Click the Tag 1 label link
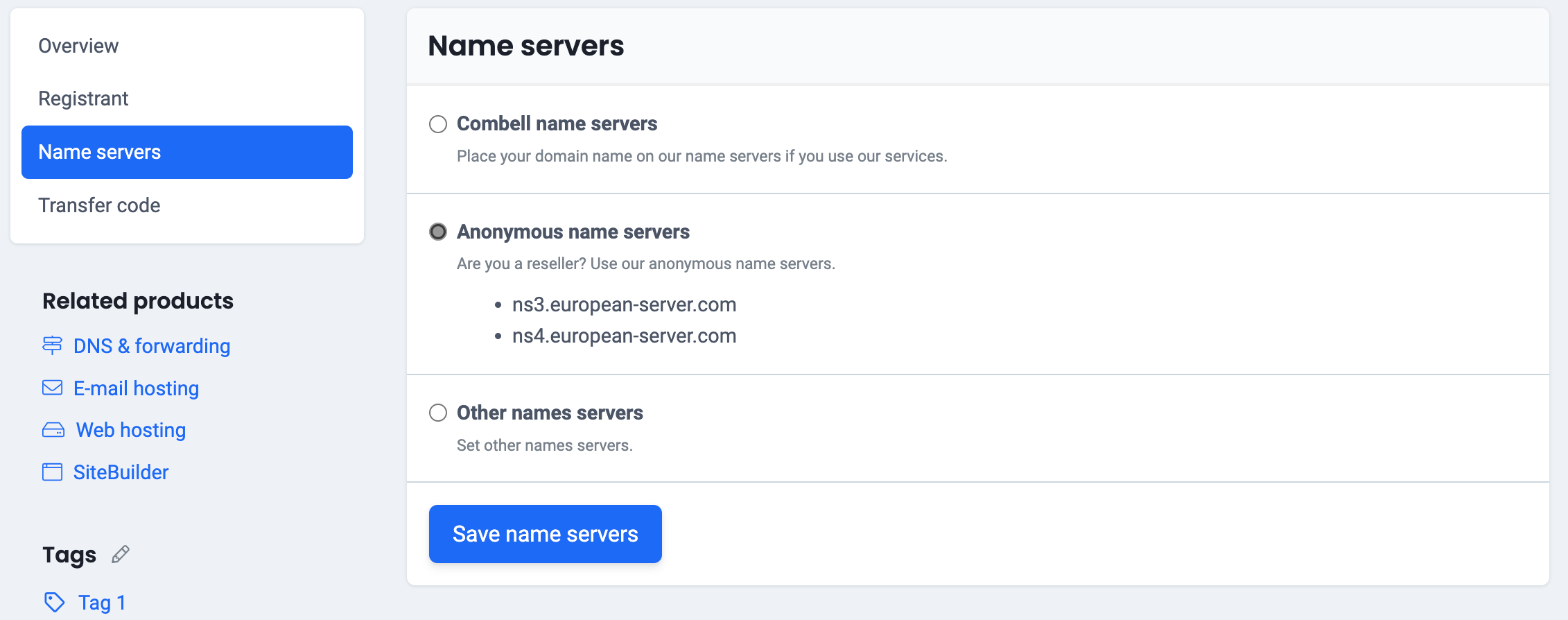Viewport: 1568px width, 620px height. click(x=102, y=603)
